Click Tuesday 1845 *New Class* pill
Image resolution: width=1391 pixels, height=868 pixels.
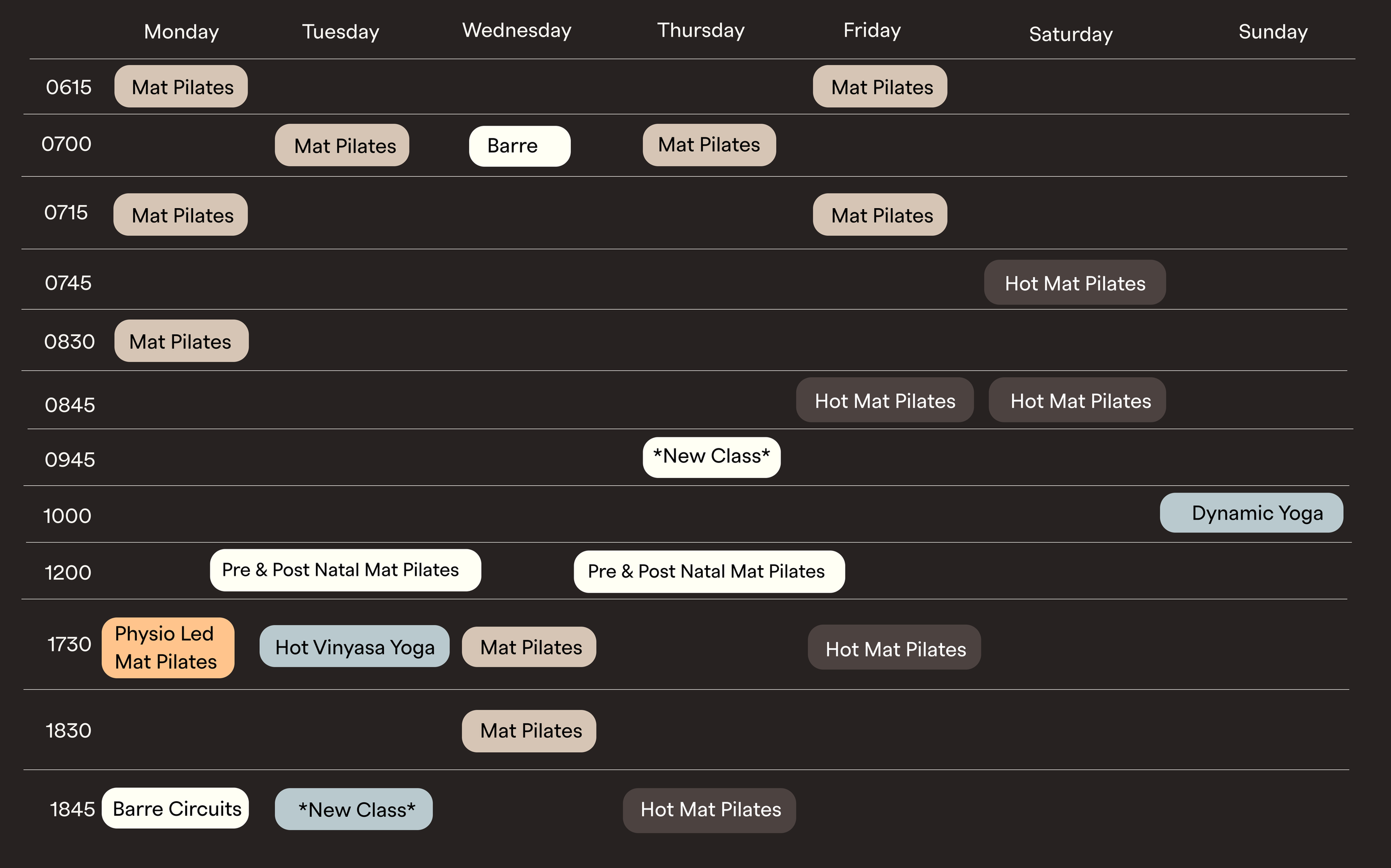[354, 810]
